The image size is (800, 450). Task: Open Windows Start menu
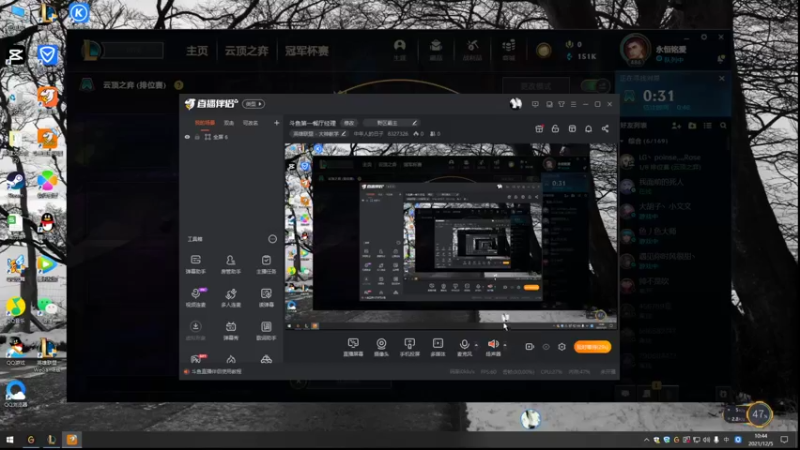pyautogui.click(x=9, y=439)
